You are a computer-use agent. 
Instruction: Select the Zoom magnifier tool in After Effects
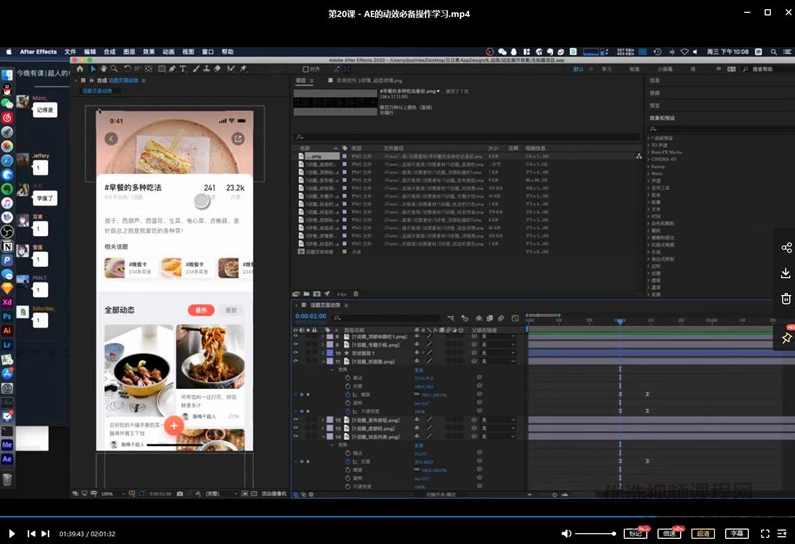click(x=113, y=69)
